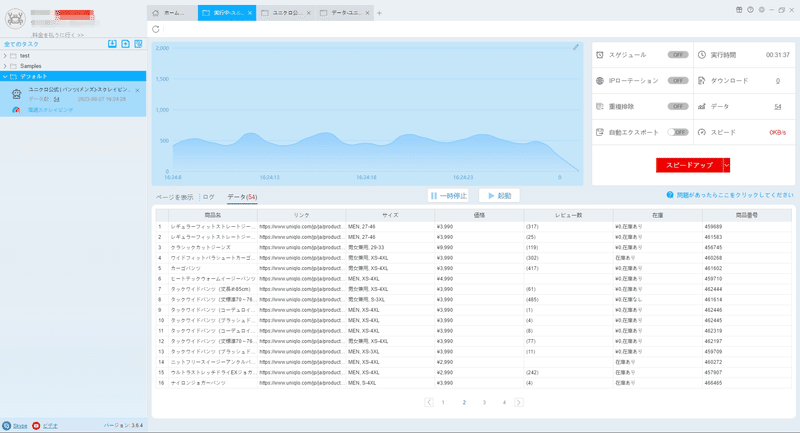Viewport: 800px width, 433px height.
Task: Click the データ bar chart icon
Action: pos(702,107)
